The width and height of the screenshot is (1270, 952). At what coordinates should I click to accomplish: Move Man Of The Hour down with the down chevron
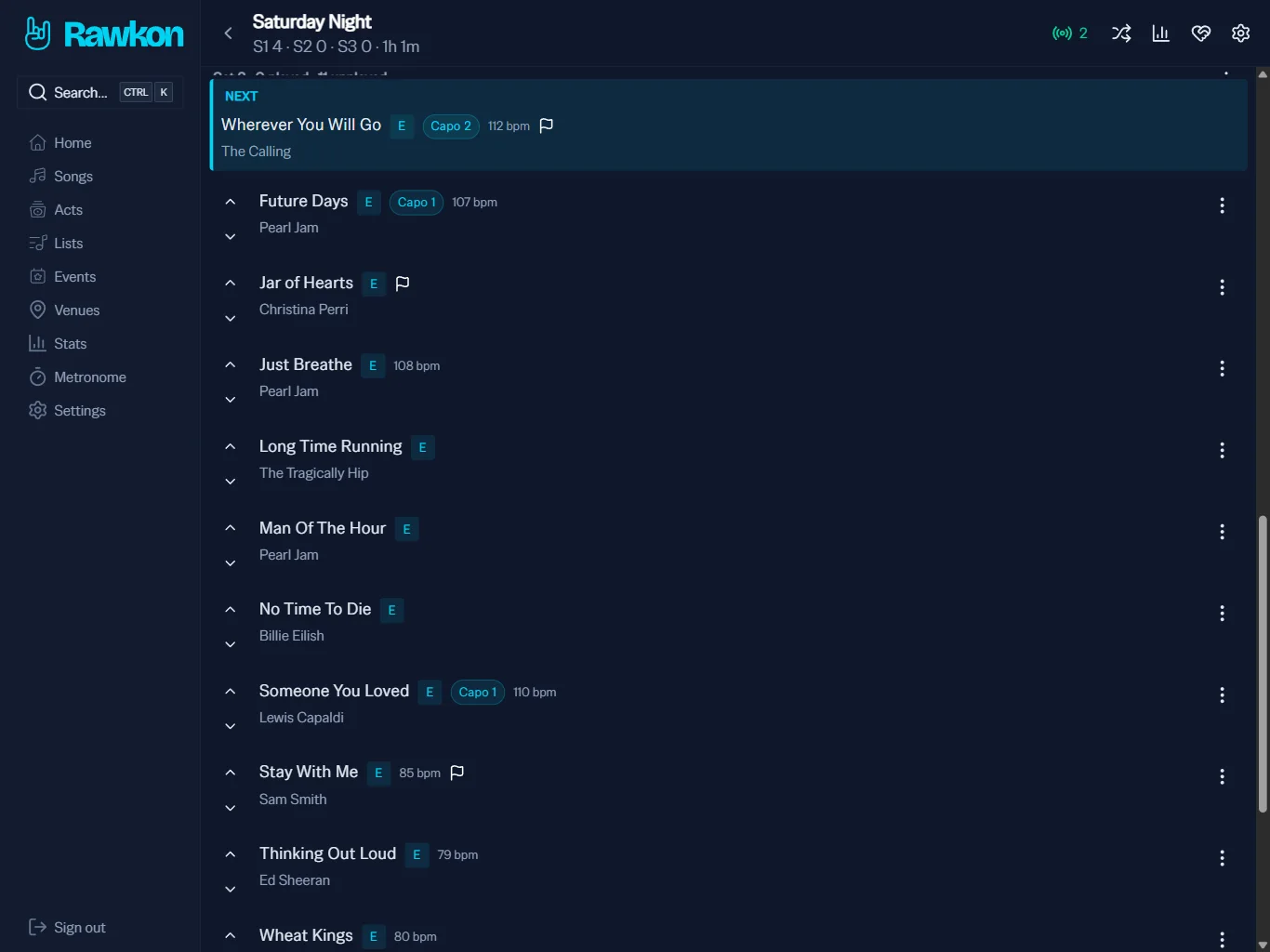point(231,563)
